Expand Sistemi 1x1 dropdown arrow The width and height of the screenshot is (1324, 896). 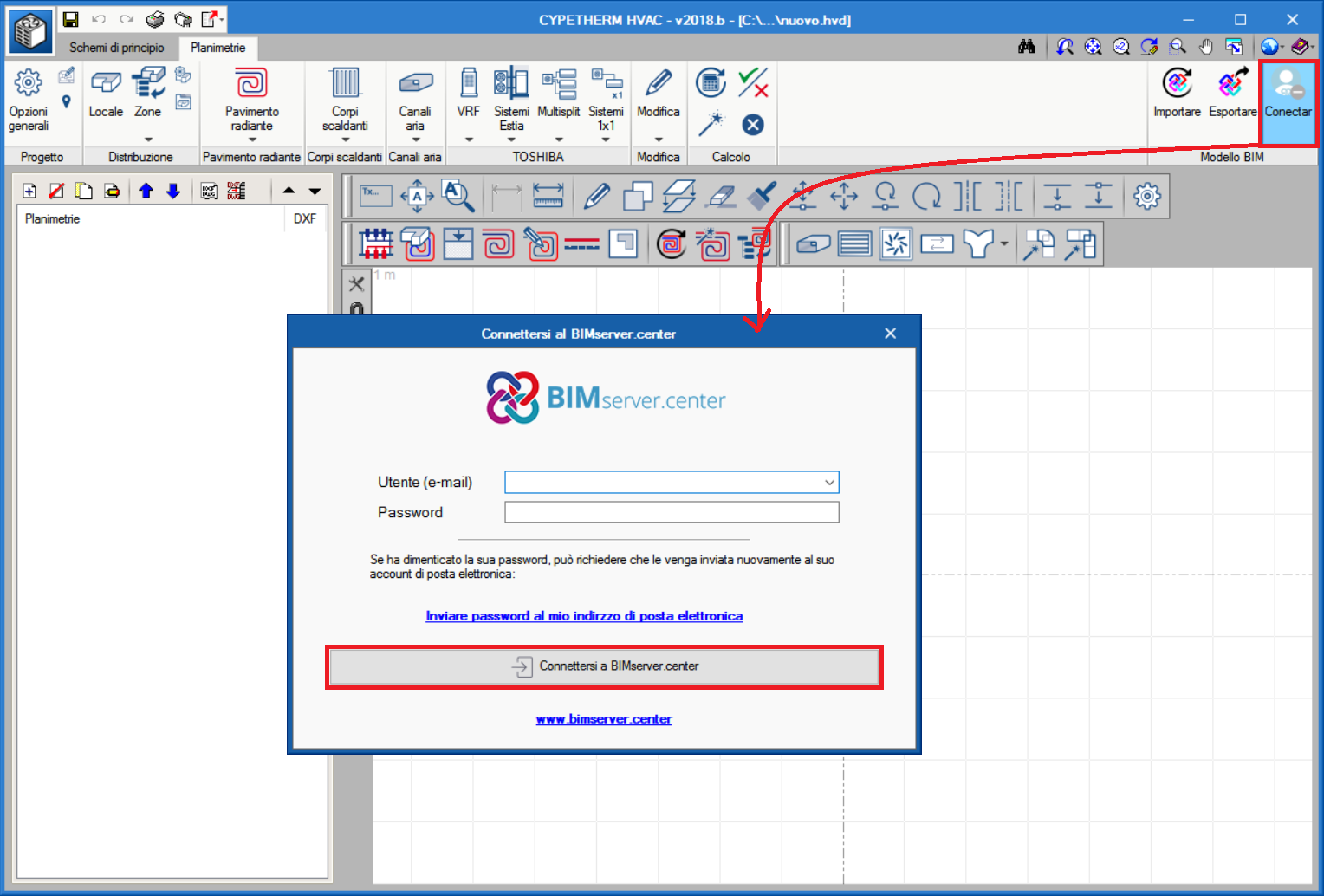[606, 140]
